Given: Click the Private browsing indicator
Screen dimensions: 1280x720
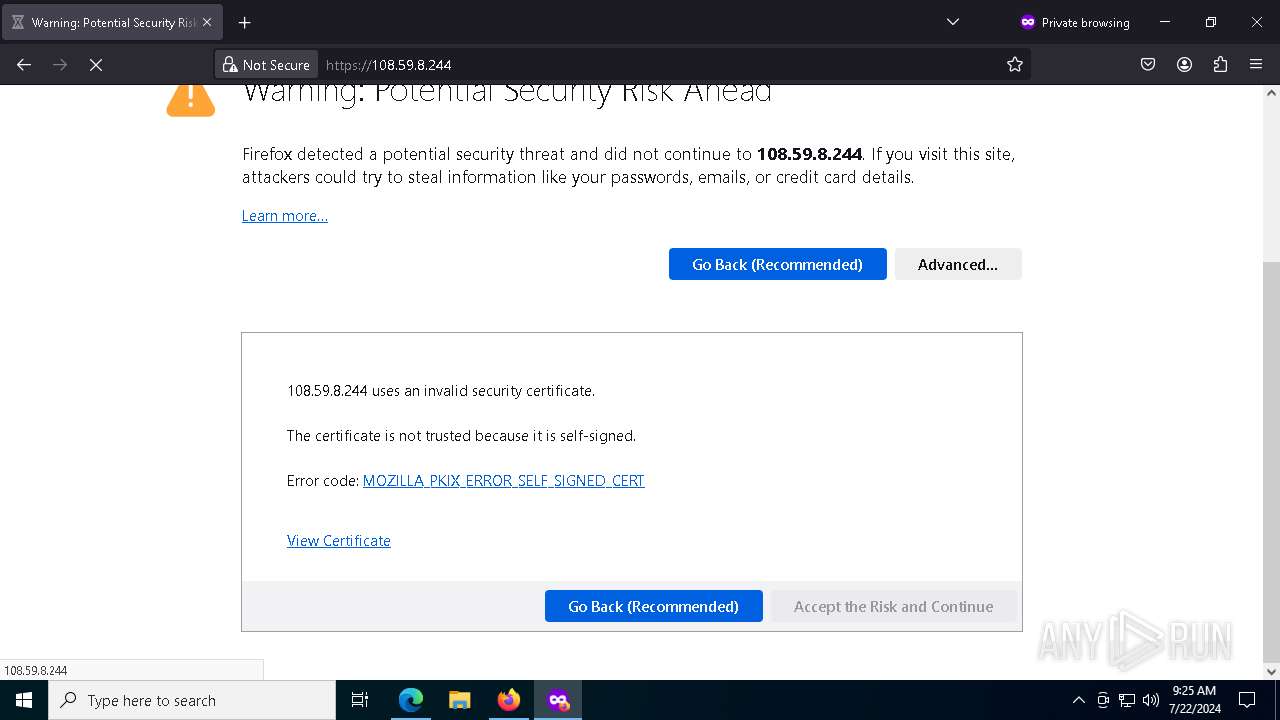Looking at the screenshot, I should point(1075,22).
